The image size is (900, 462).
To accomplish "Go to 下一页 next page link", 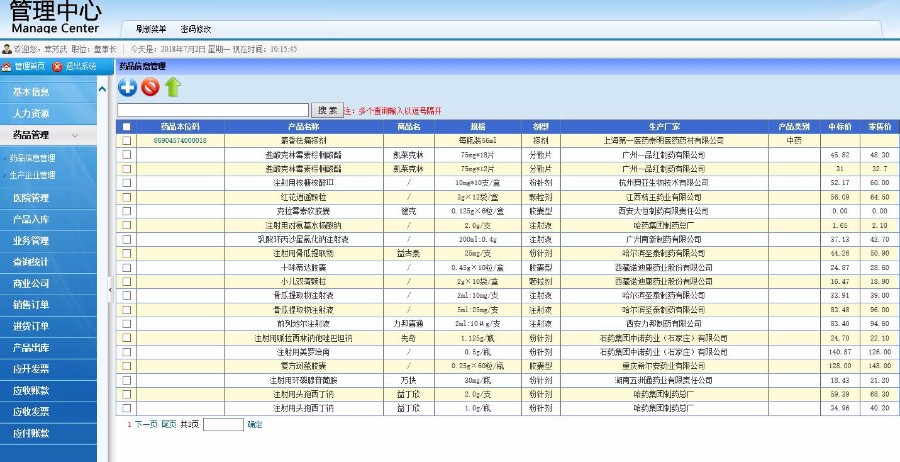I will 146,425.
